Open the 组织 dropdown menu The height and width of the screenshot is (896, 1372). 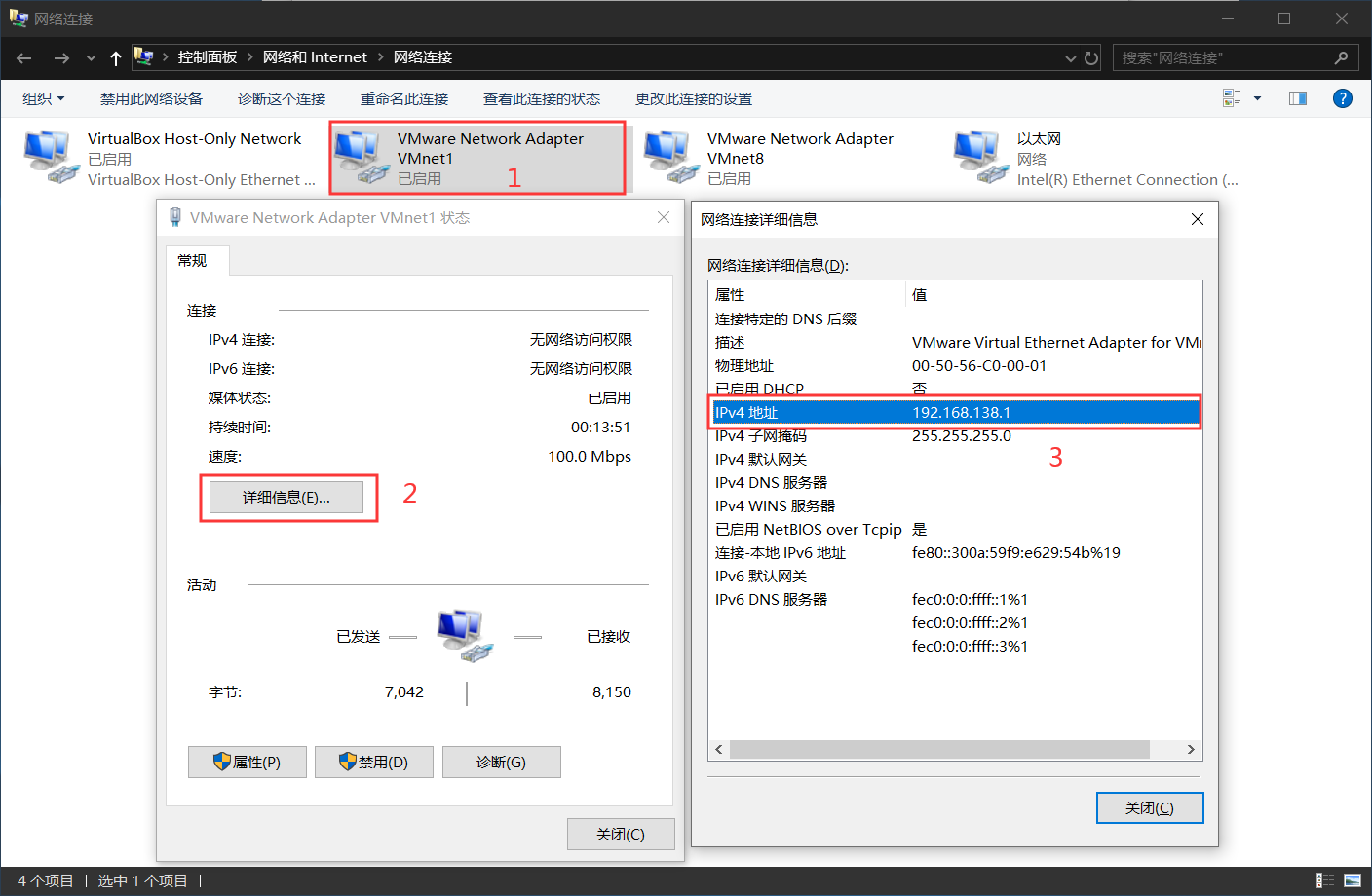pos(44,98)
